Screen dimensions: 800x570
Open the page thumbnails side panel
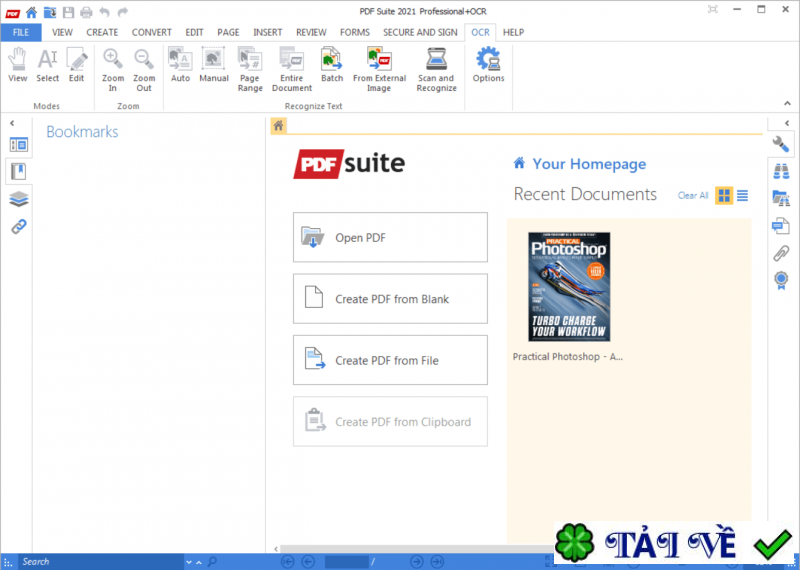(19, 145)
